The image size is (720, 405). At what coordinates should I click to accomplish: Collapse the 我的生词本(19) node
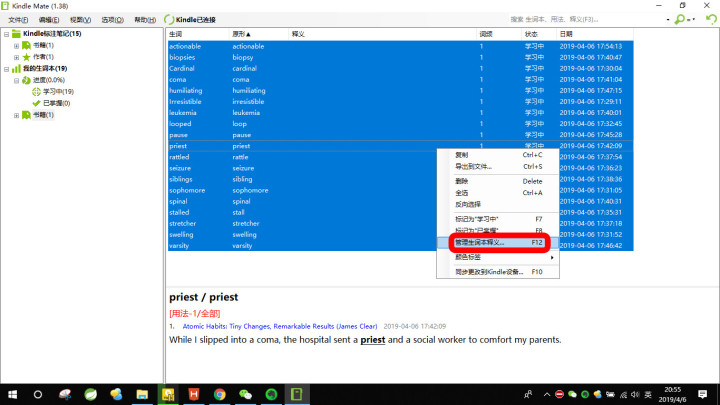point(6,69)
